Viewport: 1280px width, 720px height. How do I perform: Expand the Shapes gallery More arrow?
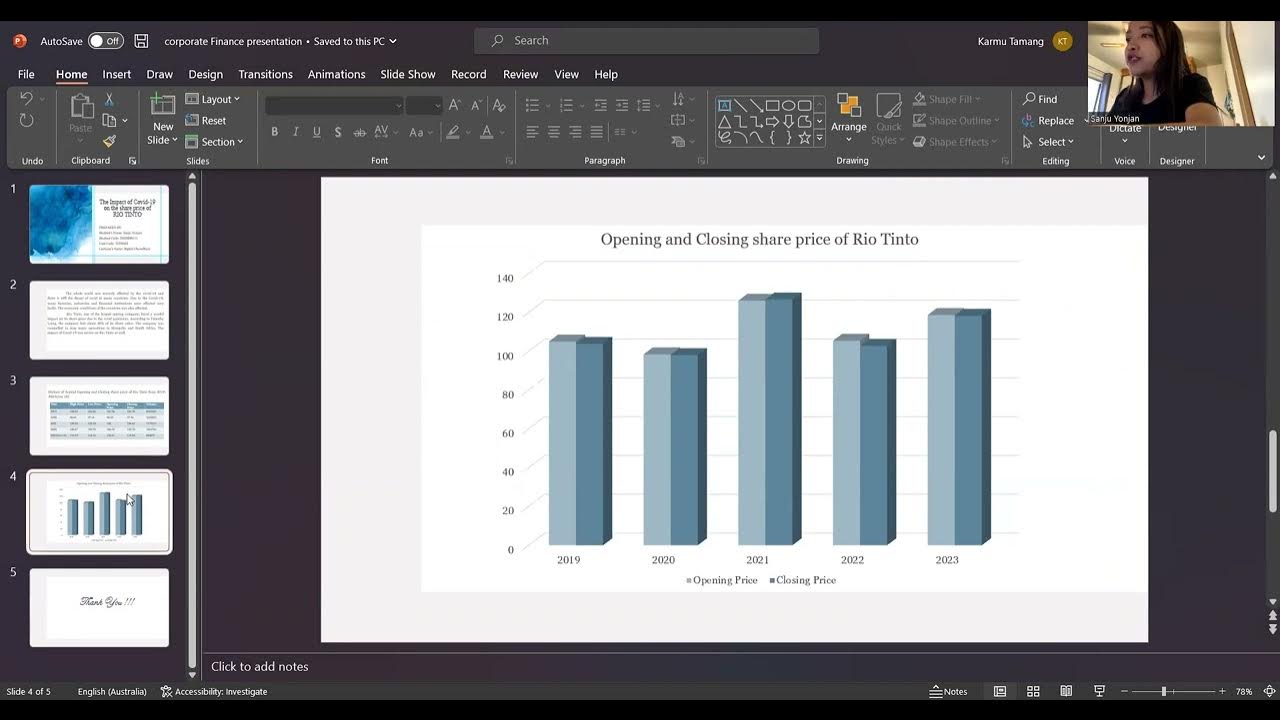coord(820,139)
